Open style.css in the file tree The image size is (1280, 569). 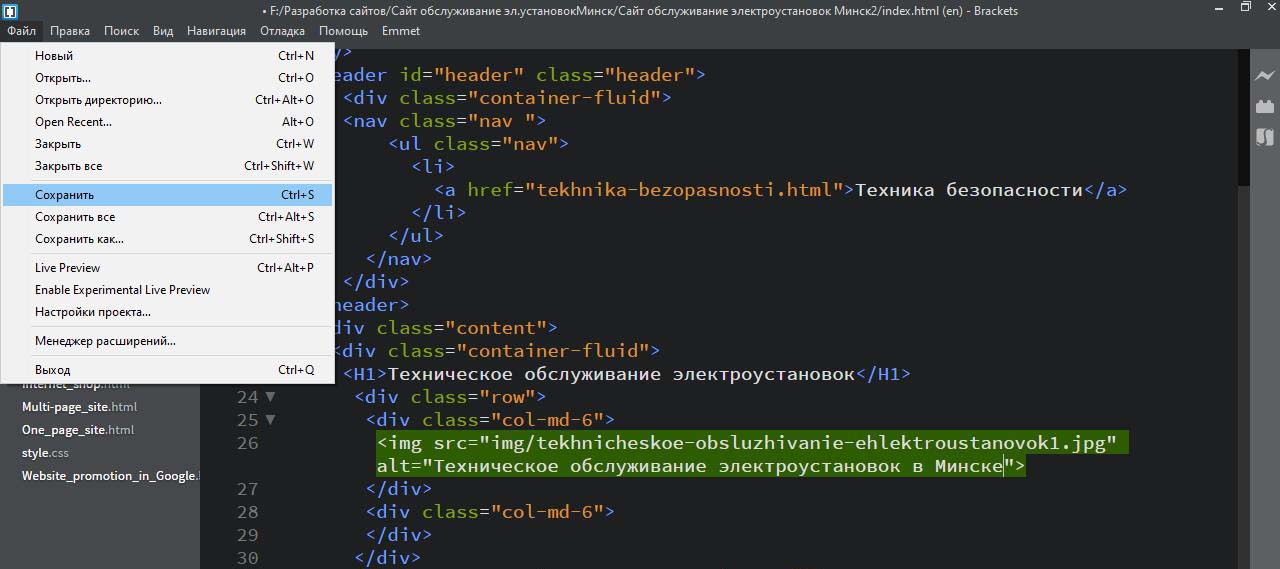(45, 453)
